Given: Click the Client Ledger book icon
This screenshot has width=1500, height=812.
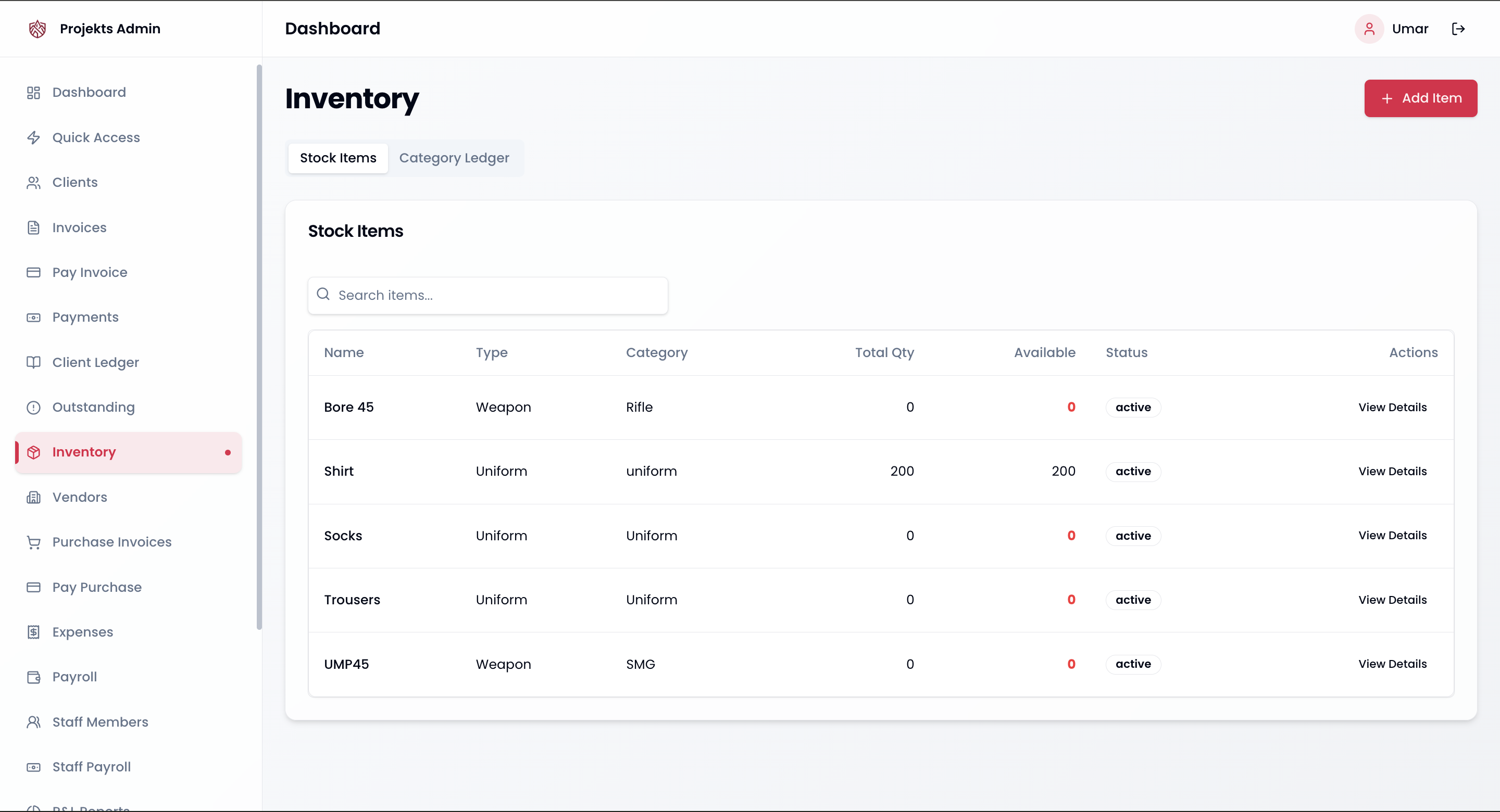Looking at the screenshot, I should click(33, 363).
